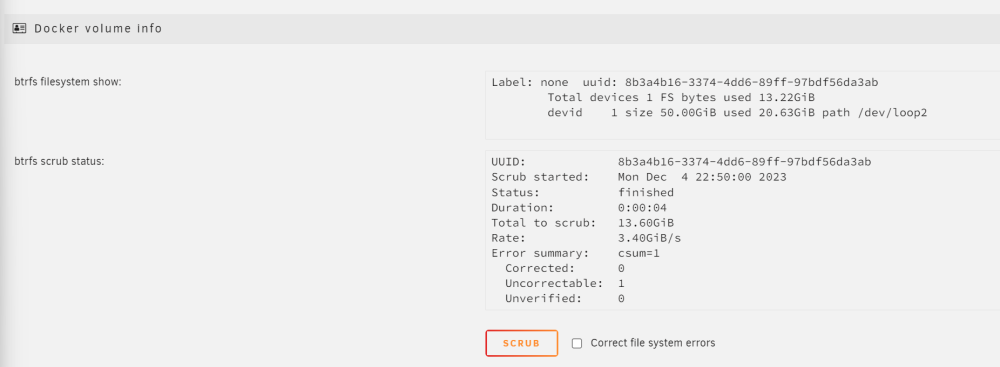Click the 'Total devices 1 FS bytes used' line
This screenshot has height=367, width=1000.
pyautogui.click(x=681, y=98)
